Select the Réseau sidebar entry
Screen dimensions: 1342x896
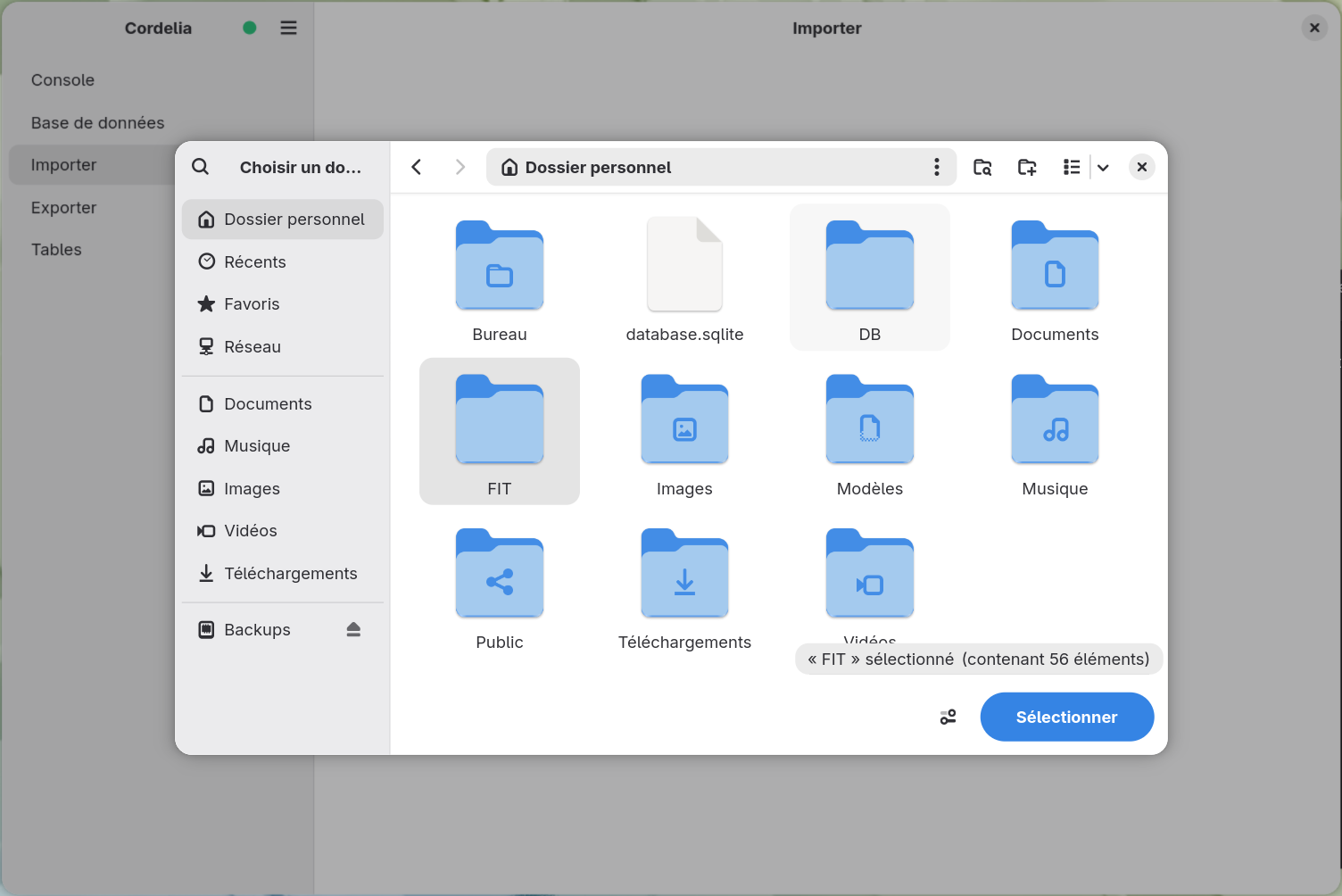[x=283, y=347]
